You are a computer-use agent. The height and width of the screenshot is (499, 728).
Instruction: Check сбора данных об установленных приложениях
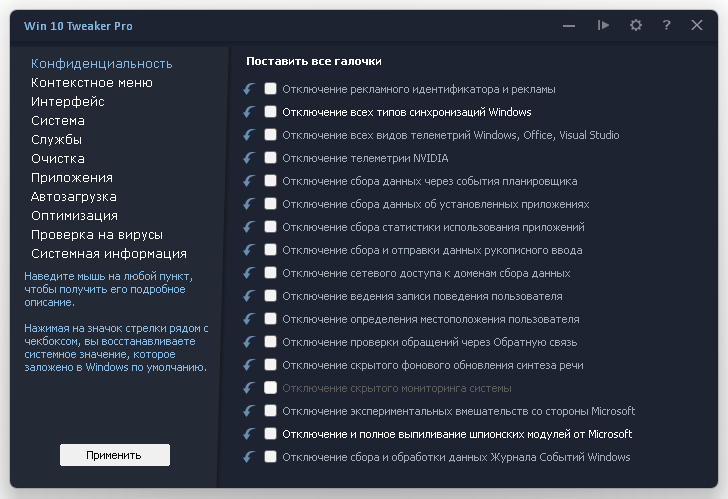[270, 203]
